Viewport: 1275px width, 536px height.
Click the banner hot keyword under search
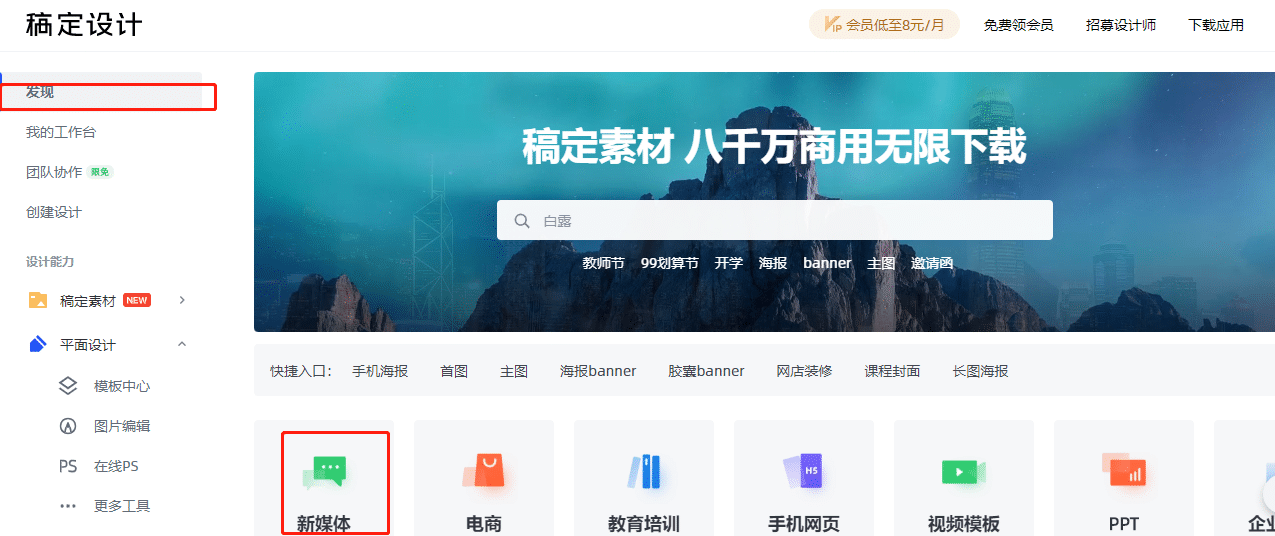coord(827,263)
